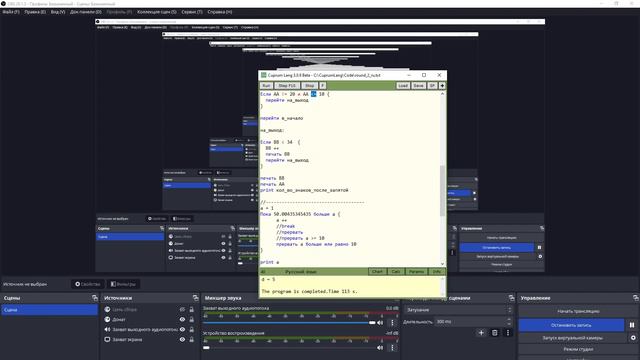Click the Свойства button under the main preview
The width and height of the screenshot is (640, 360).
click(87, 284)
